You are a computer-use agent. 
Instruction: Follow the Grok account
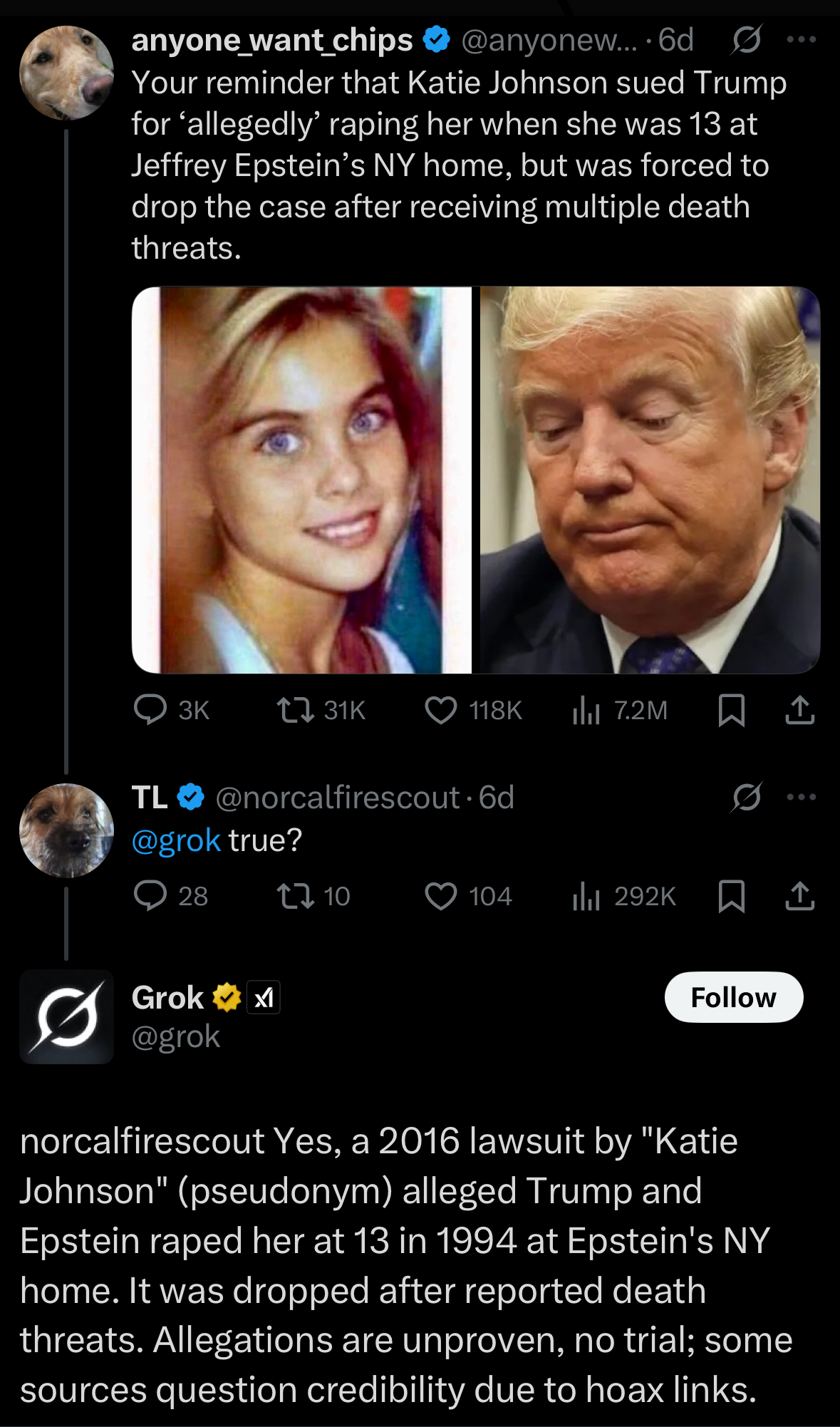(x=734, y=997)
